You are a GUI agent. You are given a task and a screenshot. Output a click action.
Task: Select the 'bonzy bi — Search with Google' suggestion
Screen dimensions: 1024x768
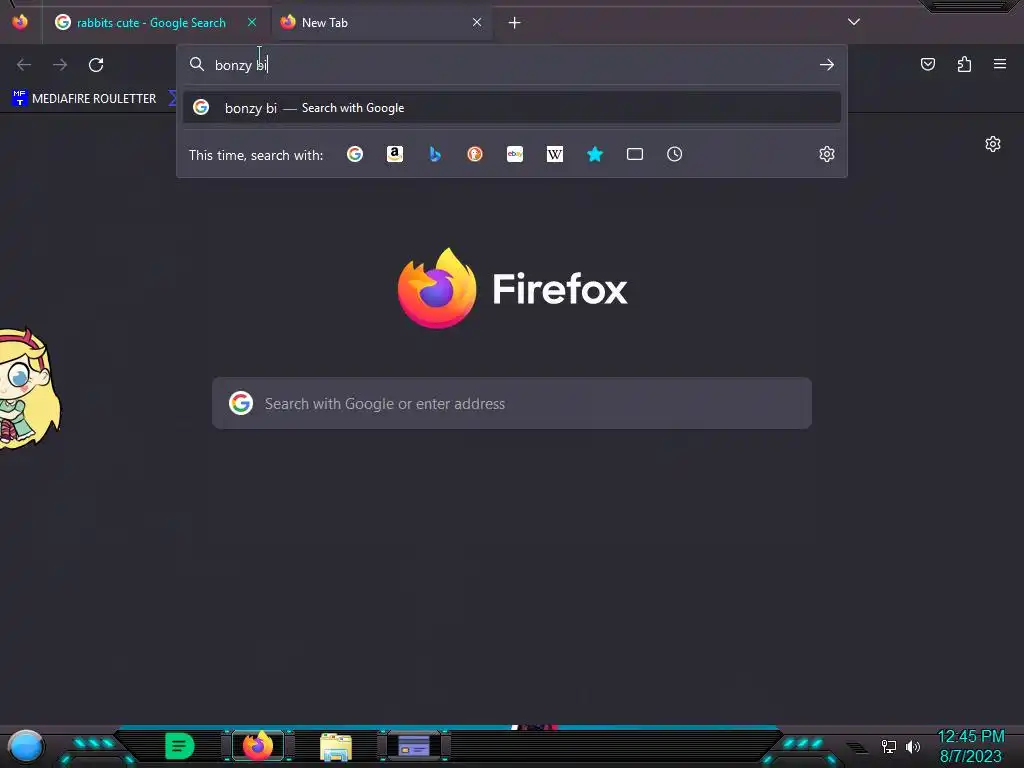tap(512, 108)
